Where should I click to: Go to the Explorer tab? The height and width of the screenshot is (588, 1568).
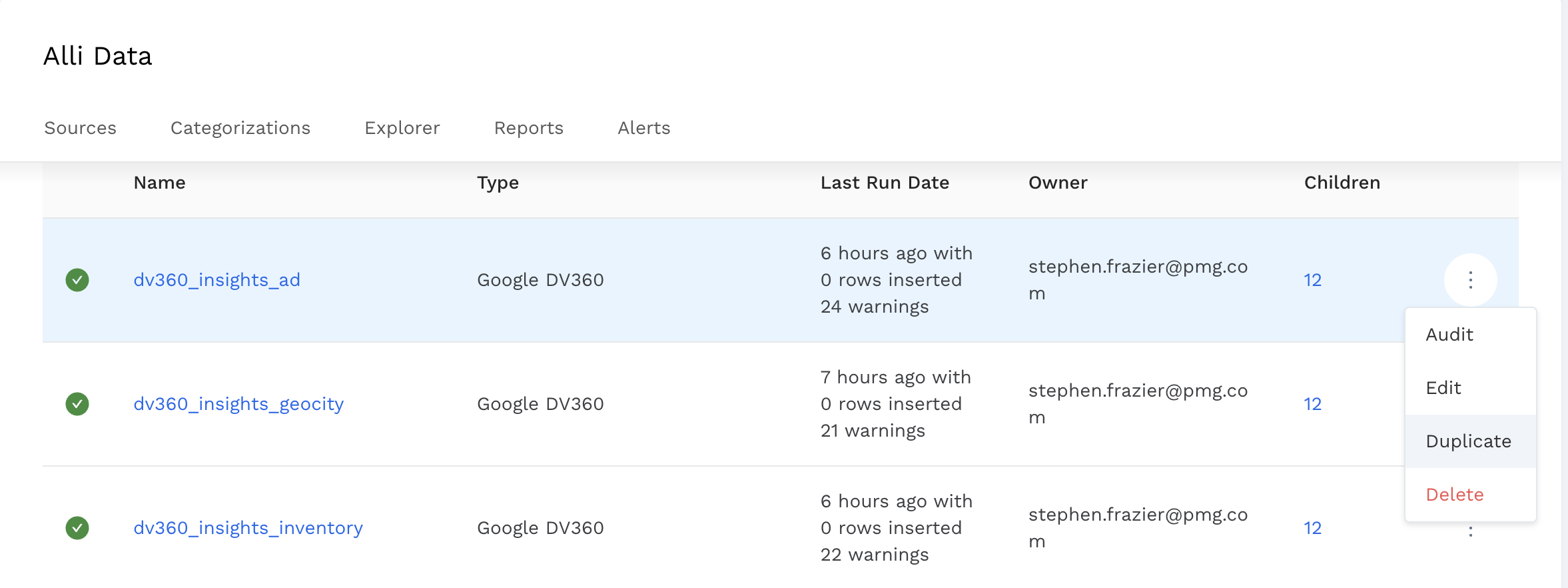(x=402, y=128)
